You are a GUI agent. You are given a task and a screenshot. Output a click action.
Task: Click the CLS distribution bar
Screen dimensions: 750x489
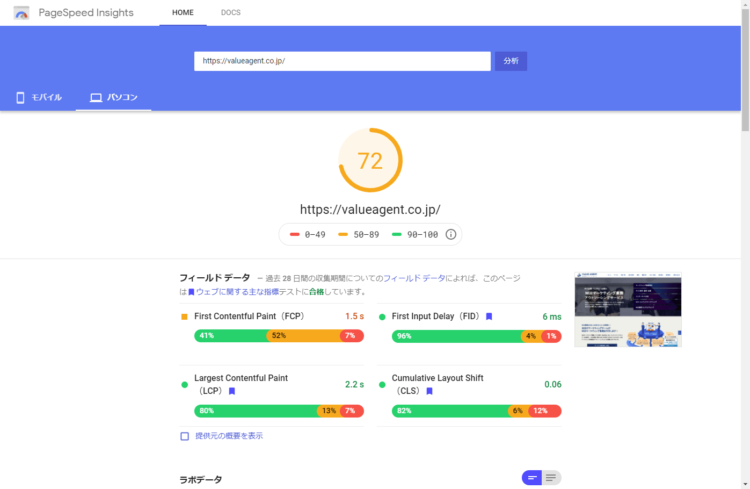coord(476,411)
